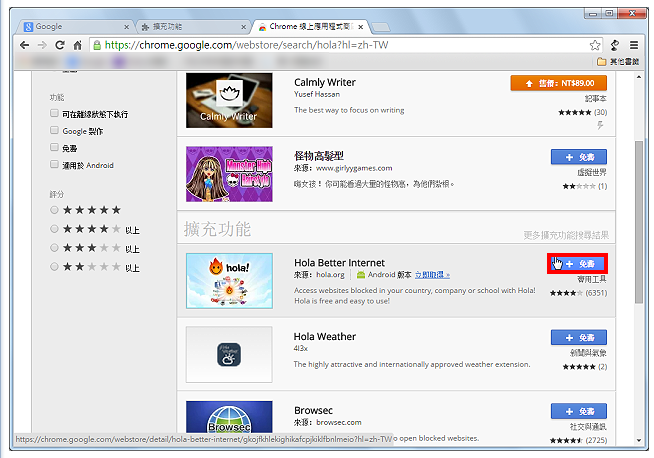Viewport: 654px width, 458px height.
Task: Click Calmly Writer's star rating (30)
Action: pos(583,112)
